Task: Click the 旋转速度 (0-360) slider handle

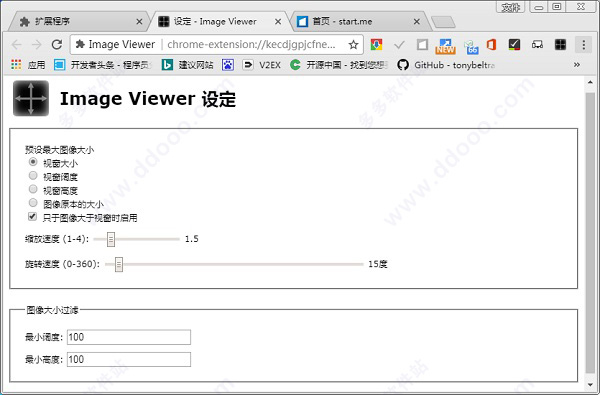Action: coord(119,264)
